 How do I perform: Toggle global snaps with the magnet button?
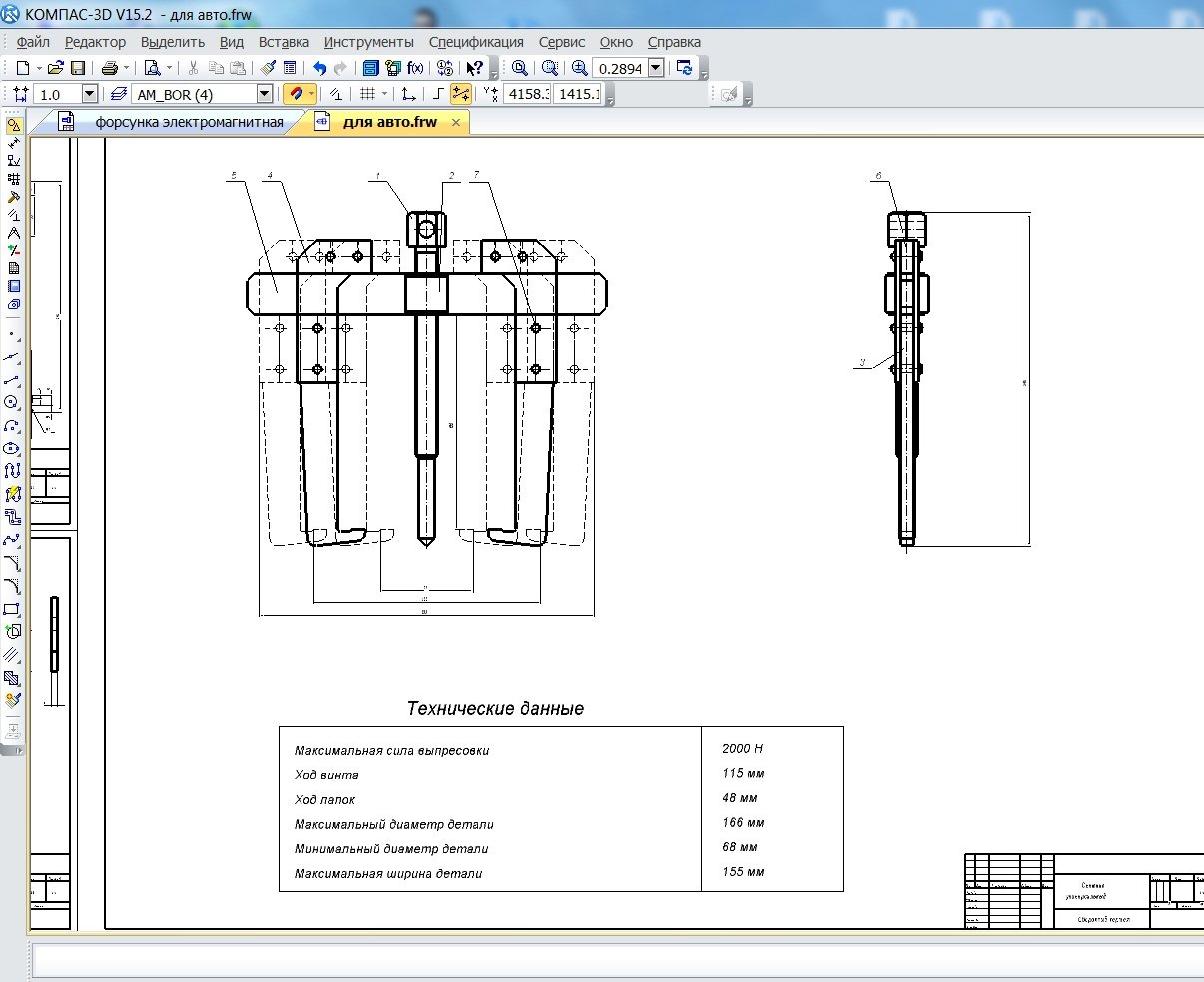(x=296, y=94)
